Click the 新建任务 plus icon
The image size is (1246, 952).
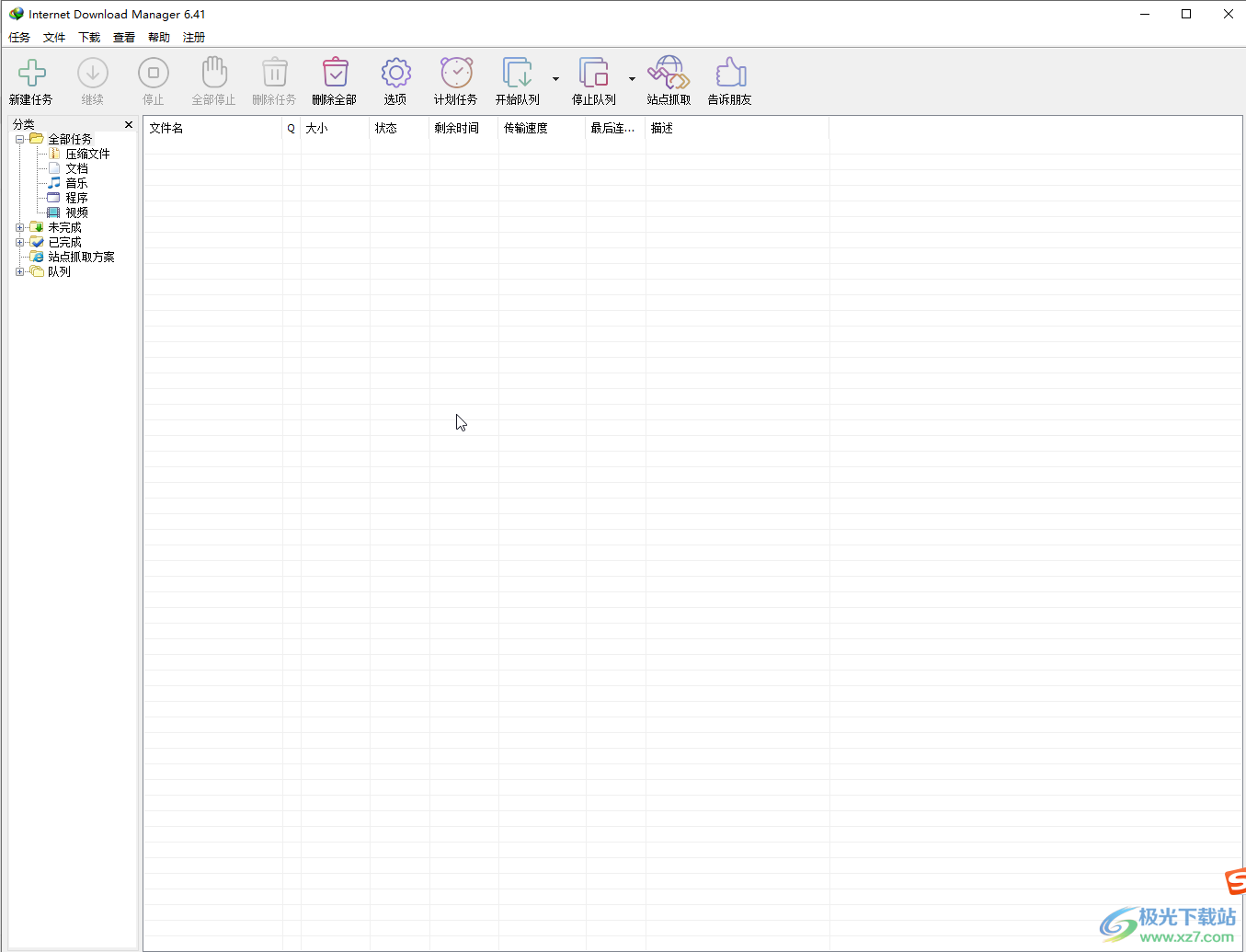click(x=32, y=73)
